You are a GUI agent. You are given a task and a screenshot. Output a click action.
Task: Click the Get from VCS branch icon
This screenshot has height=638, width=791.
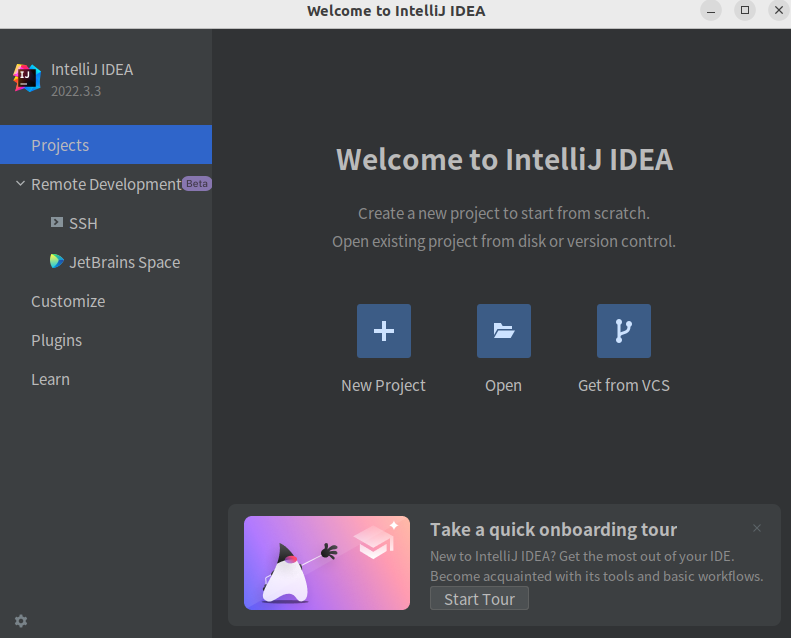[624, 331]
